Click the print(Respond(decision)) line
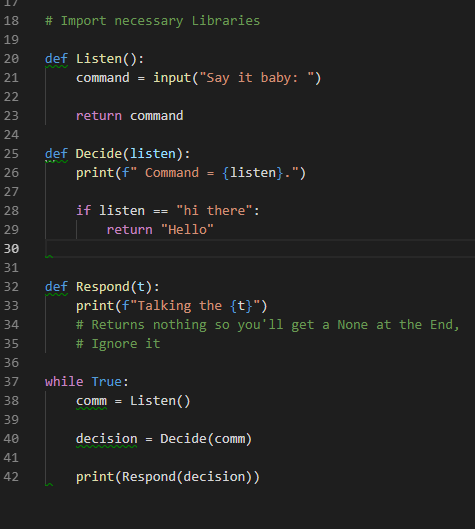This screenshot has width=475, height=529. pos(168,477)
